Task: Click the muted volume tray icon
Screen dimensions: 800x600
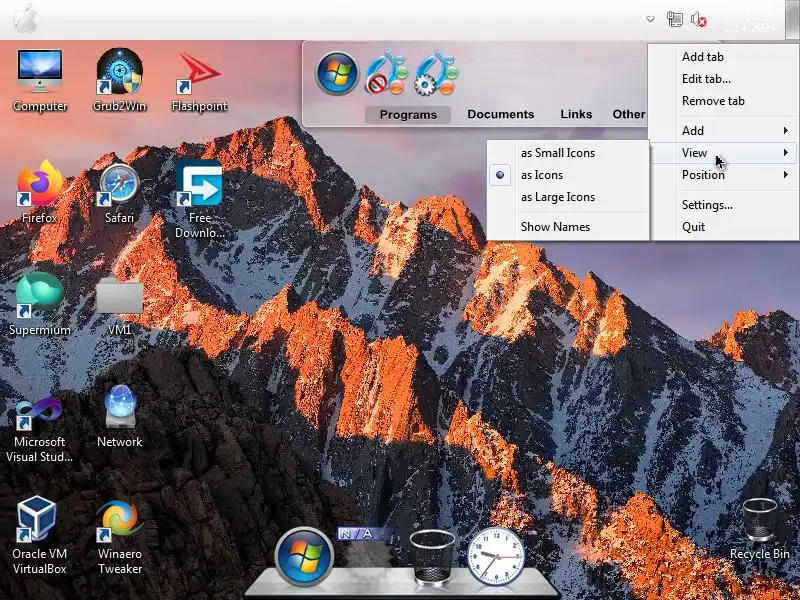Action: (698, 20)
